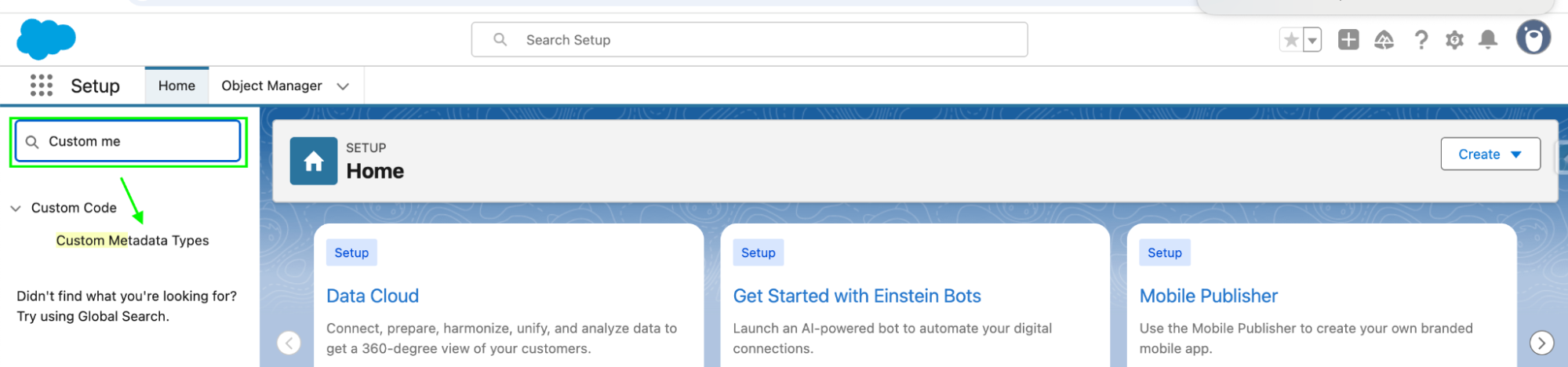Click the Data Cloud card description text
Image resolution: width=1568 pixels, height=367 pixels.
(501, 338)
